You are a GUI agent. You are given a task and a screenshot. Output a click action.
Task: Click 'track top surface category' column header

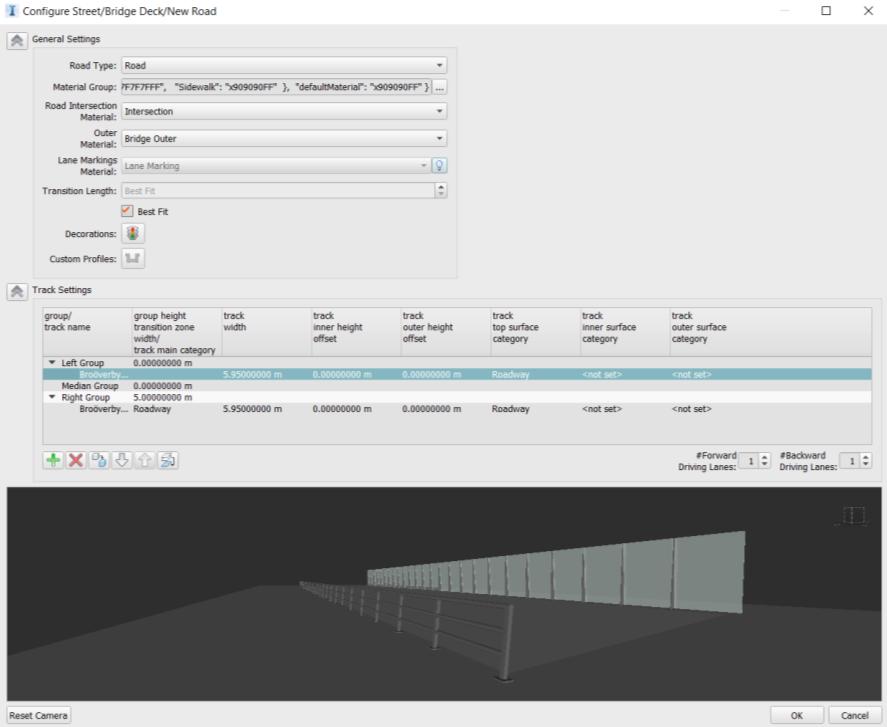pos(535,332)
